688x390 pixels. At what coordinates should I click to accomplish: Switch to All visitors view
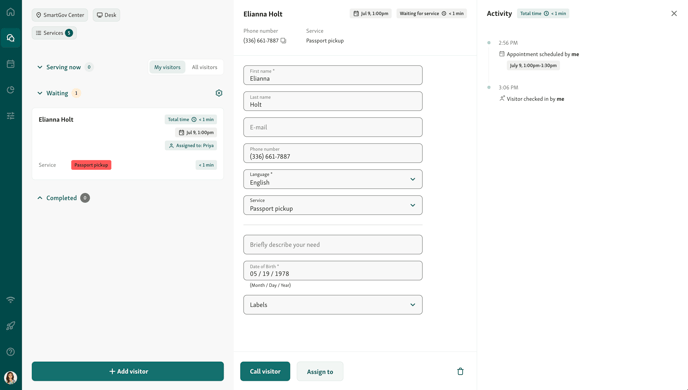pos(204,67)
